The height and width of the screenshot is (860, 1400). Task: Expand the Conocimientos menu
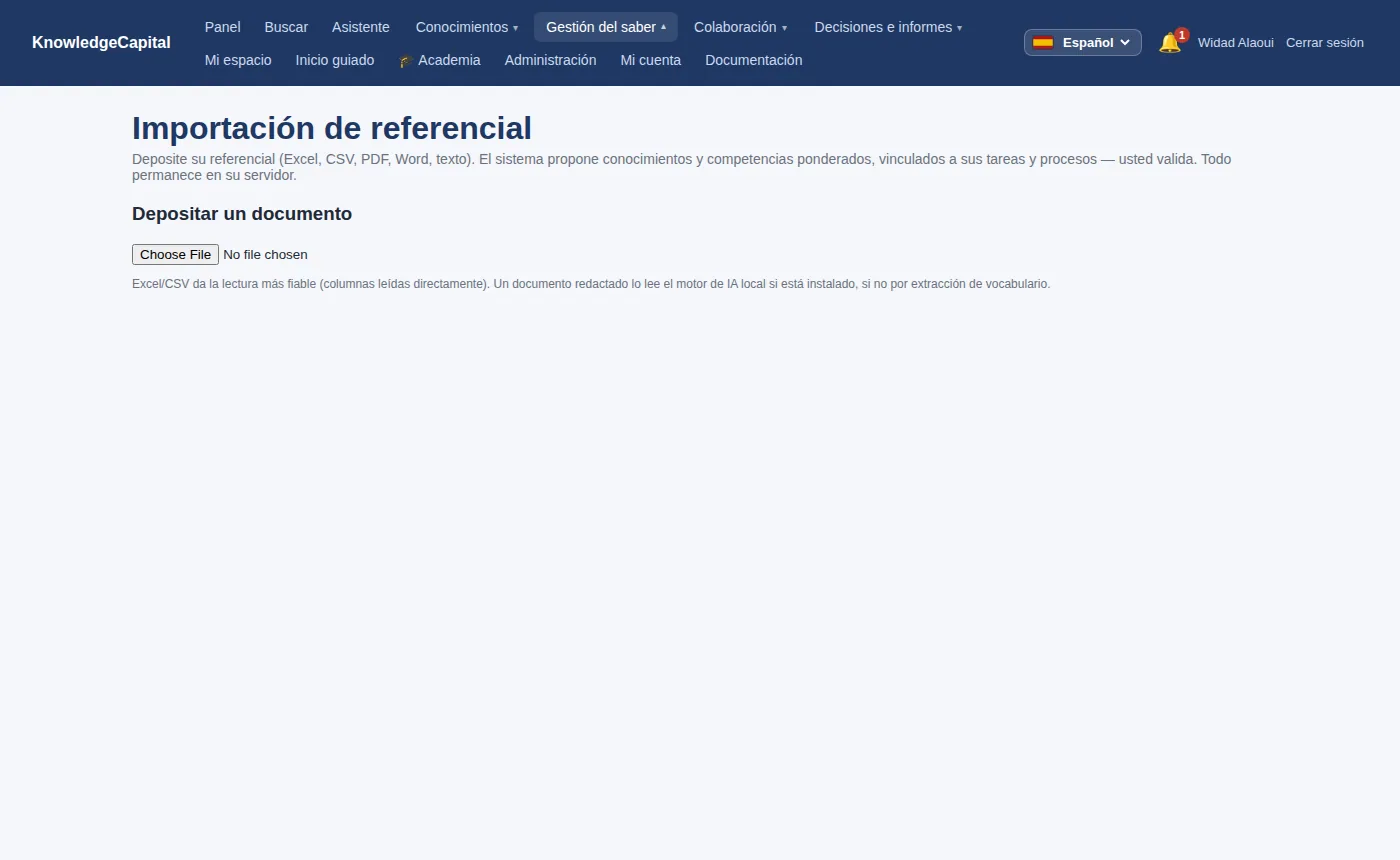[467, 27]
